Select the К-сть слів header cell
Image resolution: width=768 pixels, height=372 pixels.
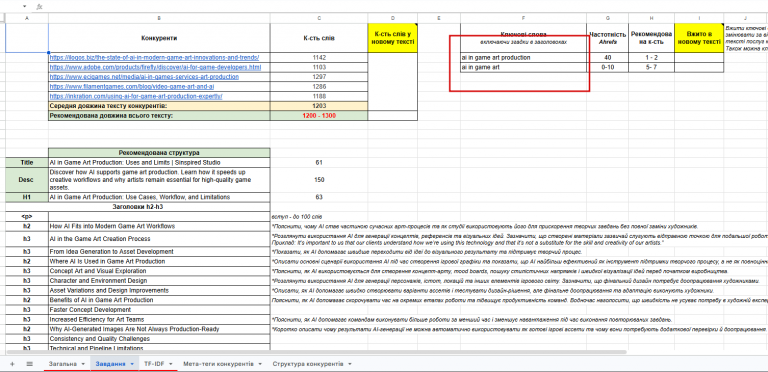click(x=319, y=38)
